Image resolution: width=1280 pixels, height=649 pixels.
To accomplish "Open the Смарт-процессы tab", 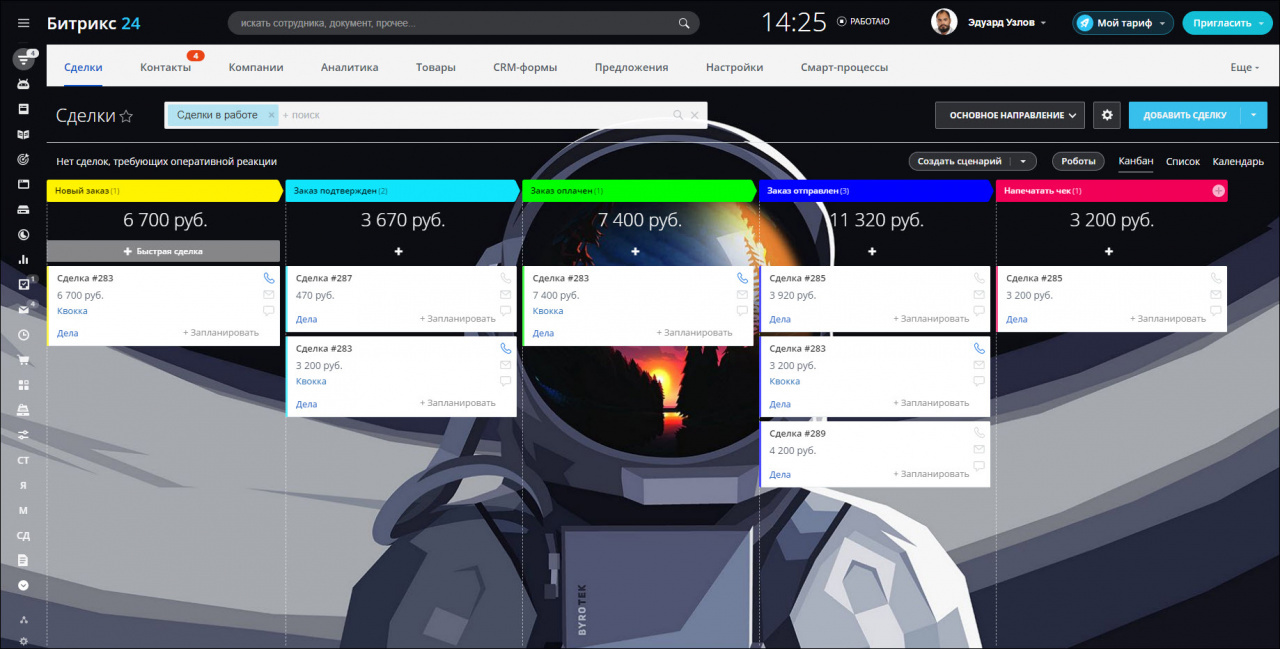I will pos(844,67).
